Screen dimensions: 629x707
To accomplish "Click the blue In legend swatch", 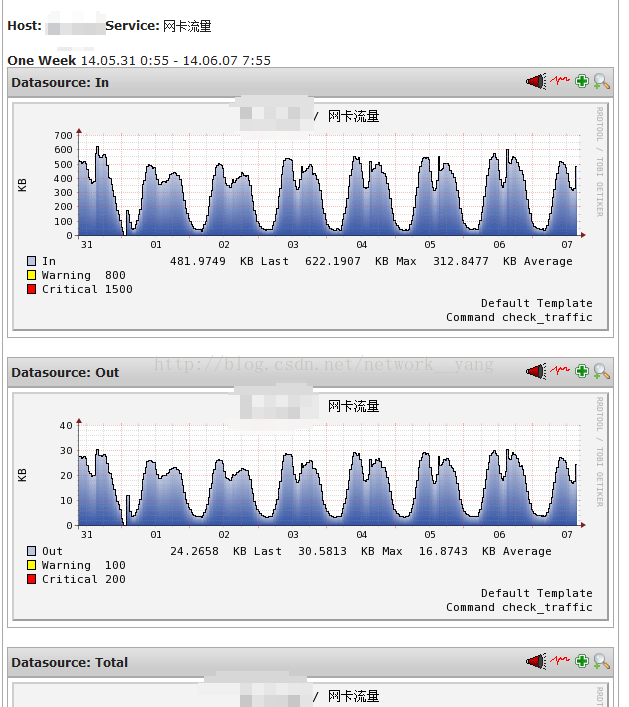I will [31, 261].
